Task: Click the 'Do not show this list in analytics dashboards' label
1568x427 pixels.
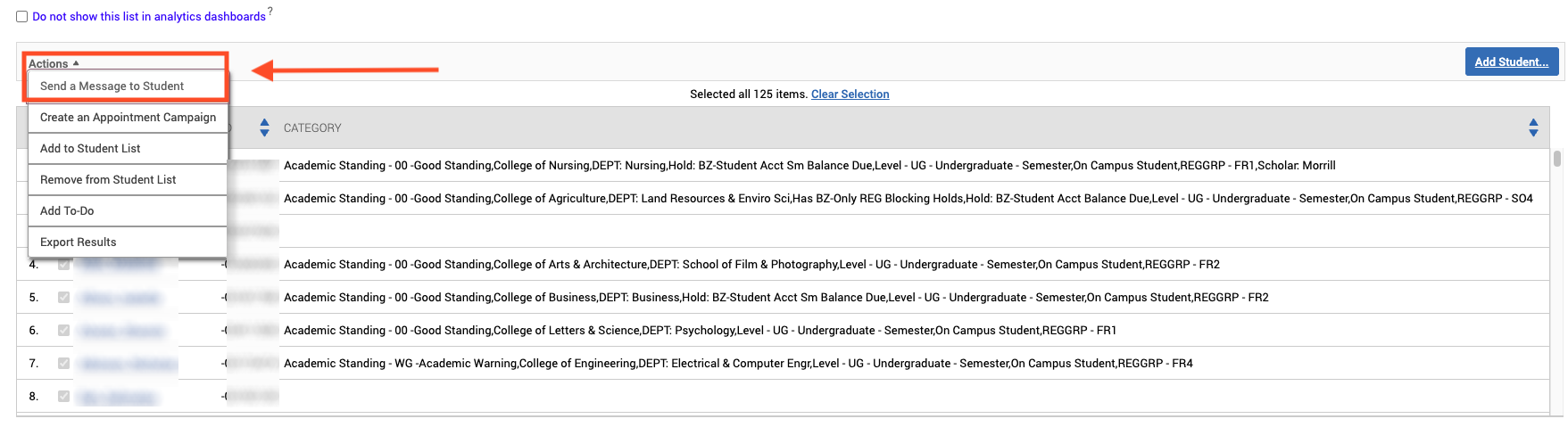Action: click(x=149, y=17)
